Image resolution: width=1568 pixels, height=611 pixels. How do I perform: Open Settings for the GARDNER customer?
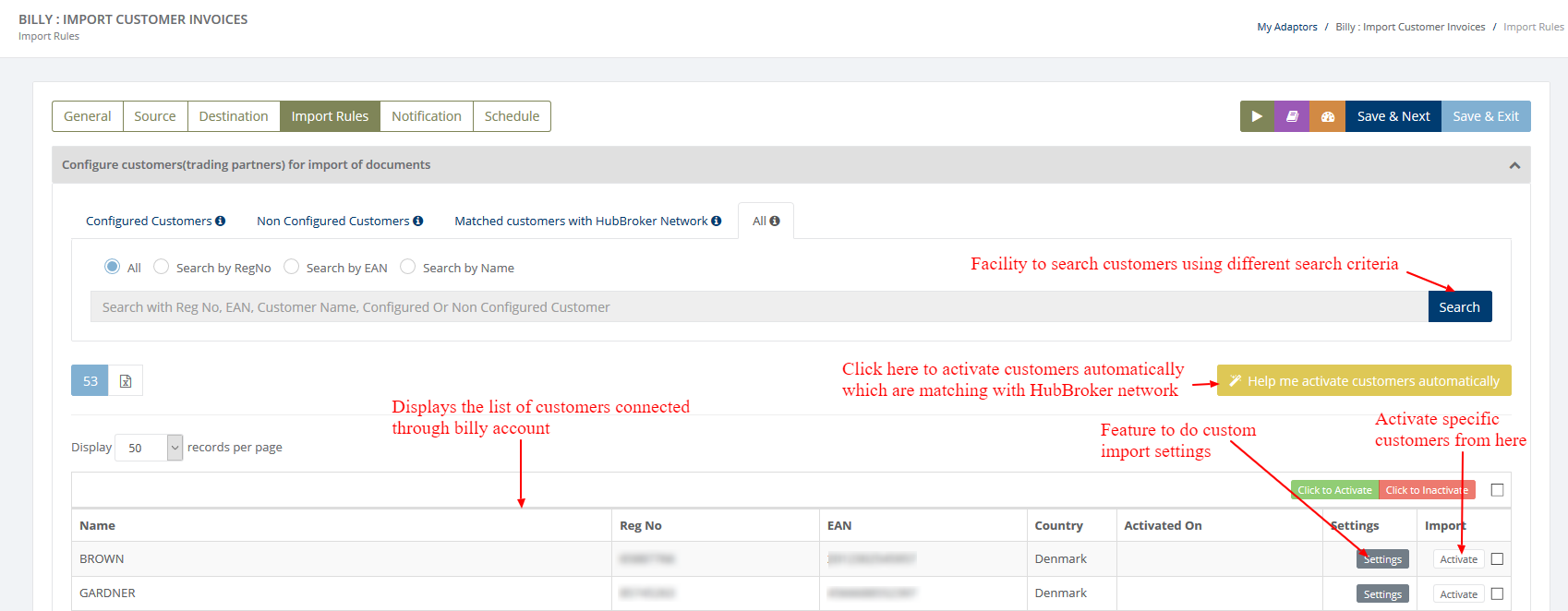(x=1382, y=594)
